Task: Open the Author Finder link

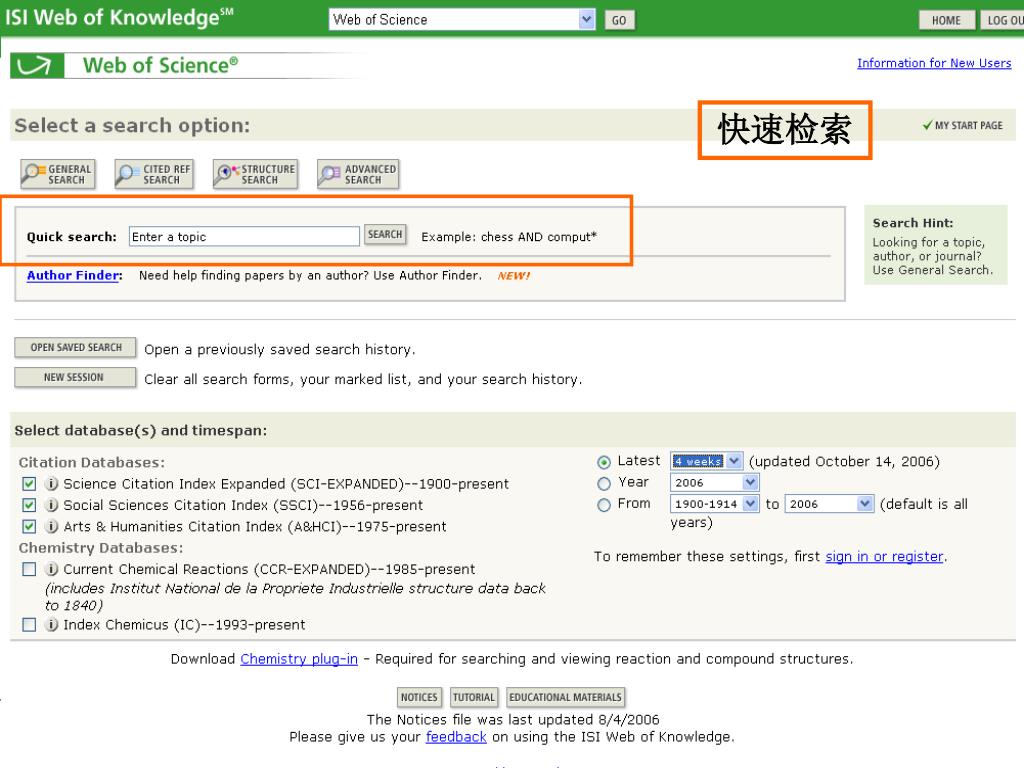Action: [73, 276]
